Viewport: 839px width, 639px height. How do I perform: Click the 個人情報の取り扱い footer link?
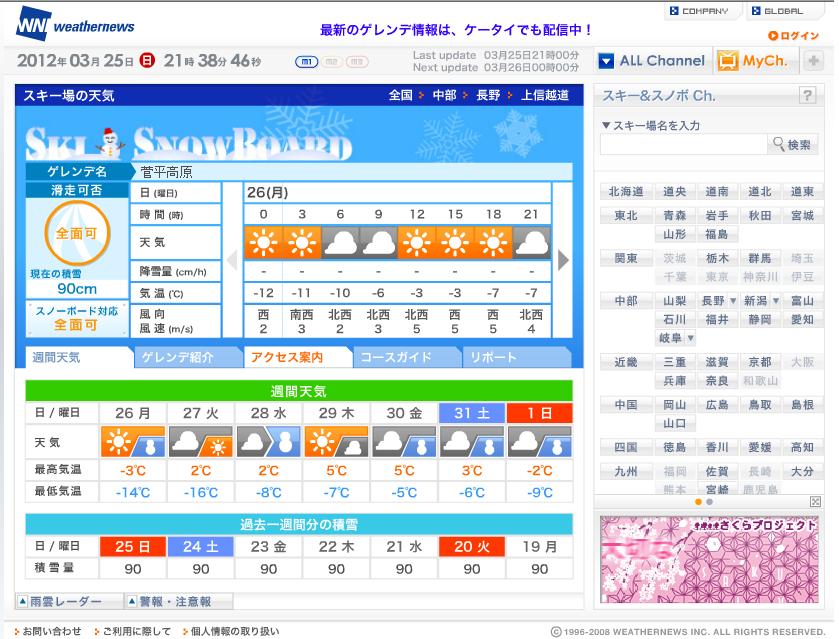click(235, 632)
